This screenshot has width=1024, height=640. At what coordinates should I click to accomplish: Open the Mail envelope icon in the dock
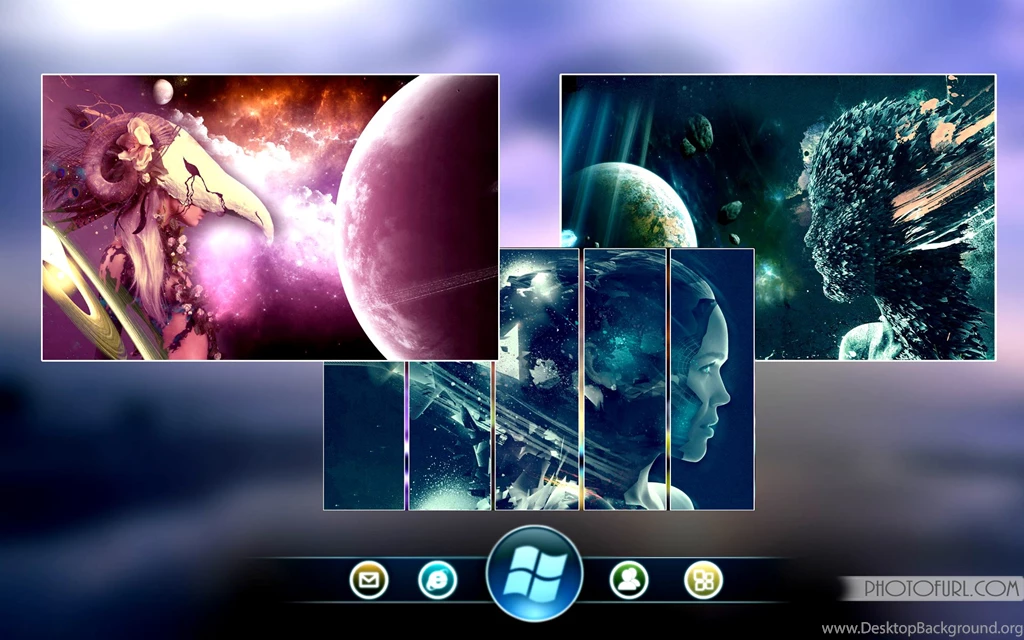369,580
